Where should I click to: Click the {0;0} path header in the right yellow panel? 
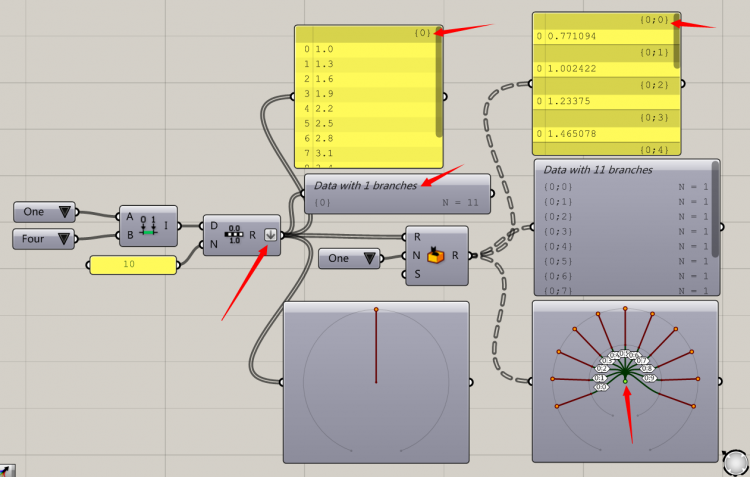click(654, 20)
